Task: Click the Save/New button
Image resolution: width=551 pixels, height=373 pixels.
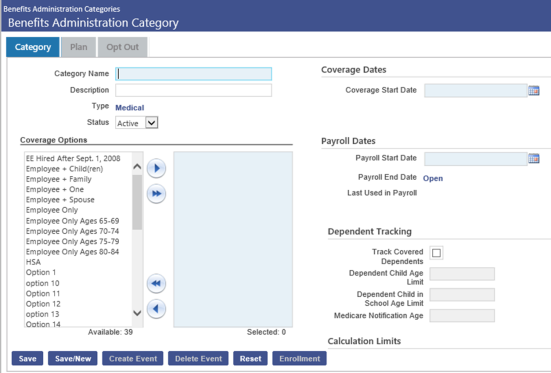Action: (73, 359)
